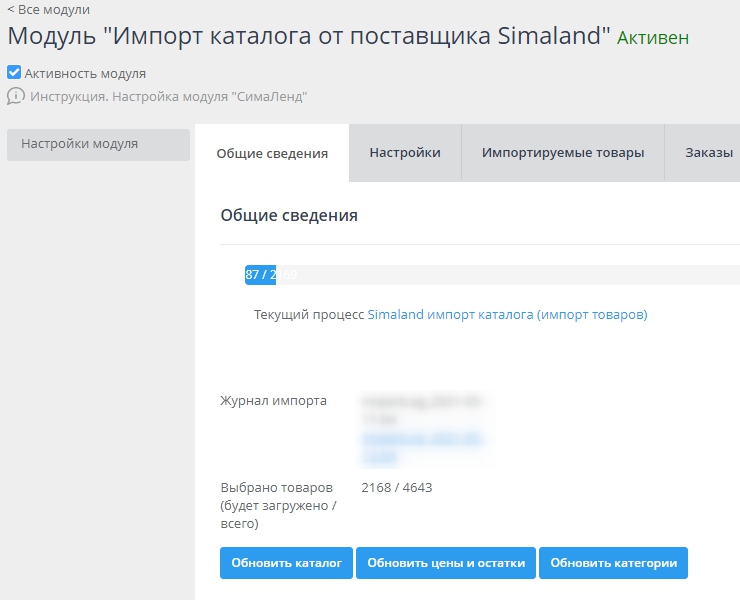Image resolution: width=740 pixels, height=600 pixels.
Task: Click the green Активен status label
Action: tap(652, 38)
